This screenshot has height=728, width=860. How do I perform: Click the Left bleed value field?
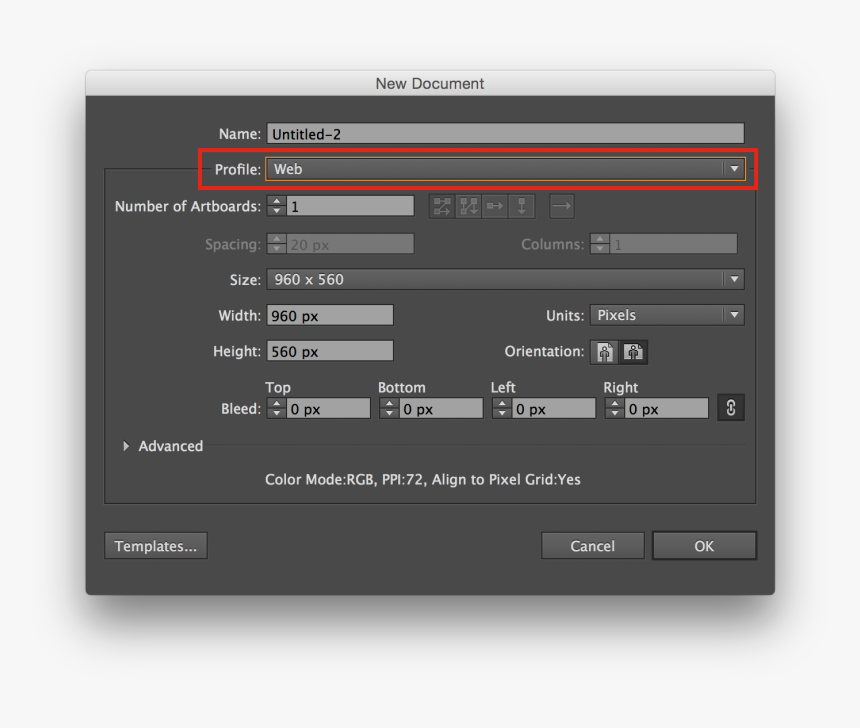coord(553,408)
